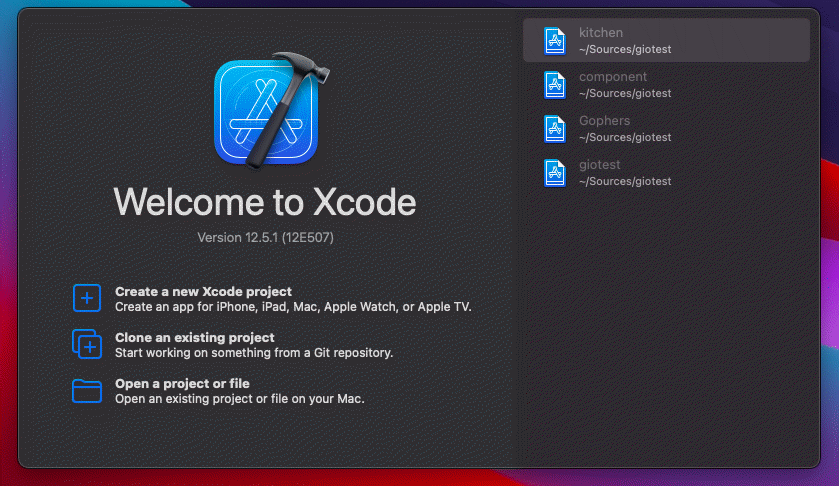Screen dimensions: 839x486
Task: Choose Clone an existing project
Action: pyautogui.click(x=195, y=338)
